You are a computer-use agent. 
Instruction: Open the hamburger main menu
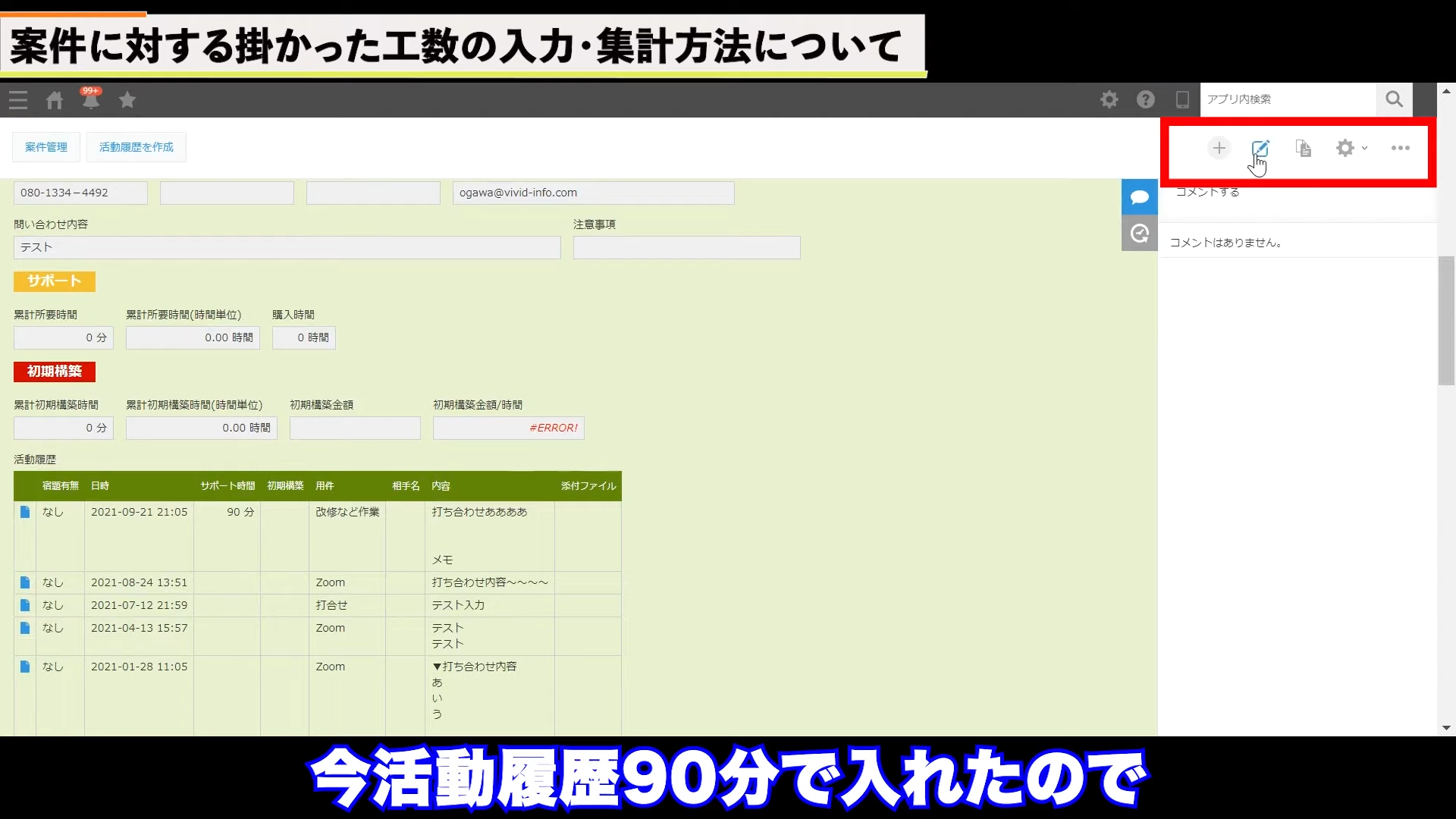pyautogui.click(x=18, y=100)
